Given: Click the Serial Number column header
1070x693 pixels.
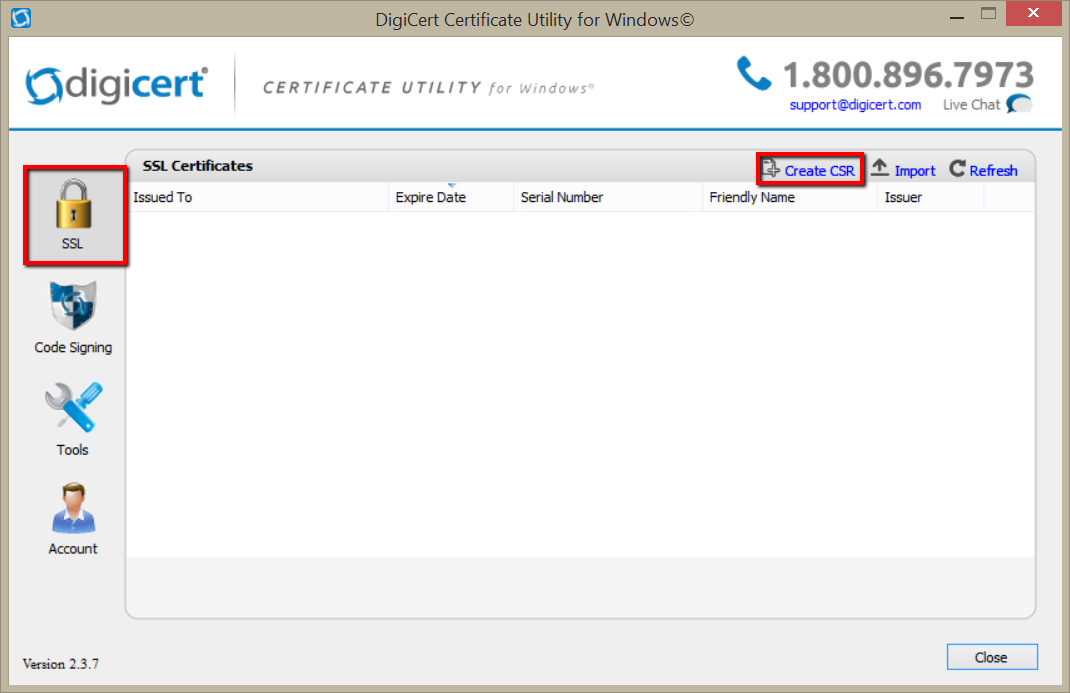Looking at the screenshot, I should (x=608, y=197).
